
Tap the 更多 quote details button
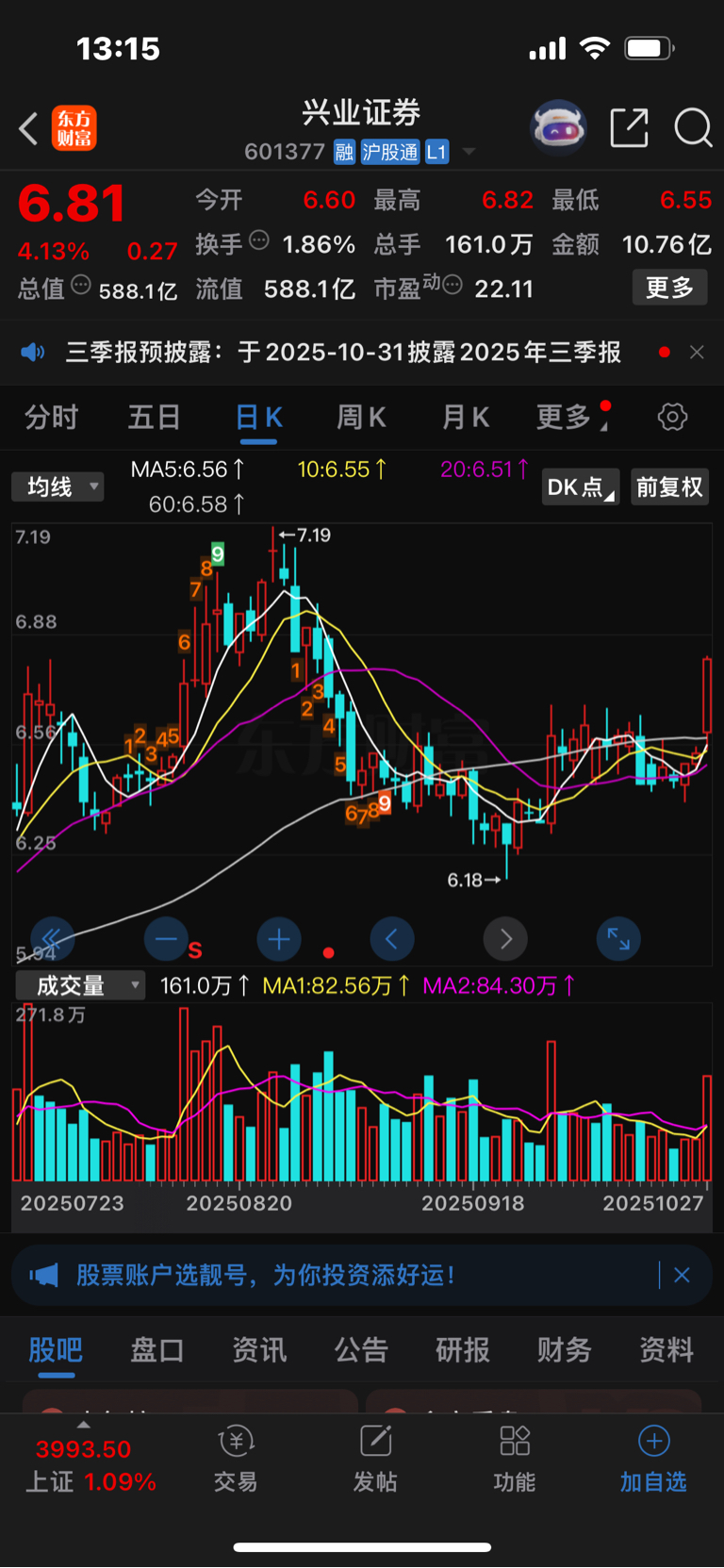(x=669, y=288)
